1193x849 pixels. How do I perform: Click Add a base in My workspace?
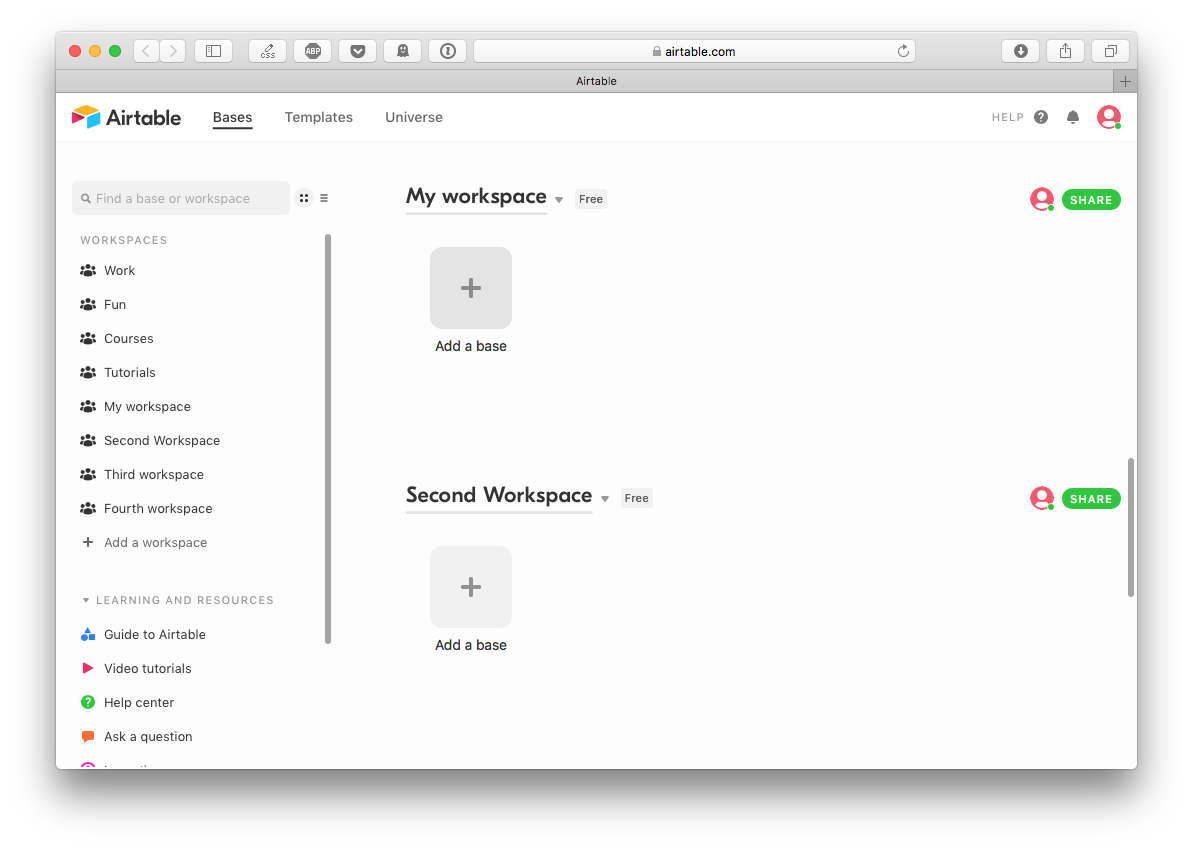click(470, 288)
